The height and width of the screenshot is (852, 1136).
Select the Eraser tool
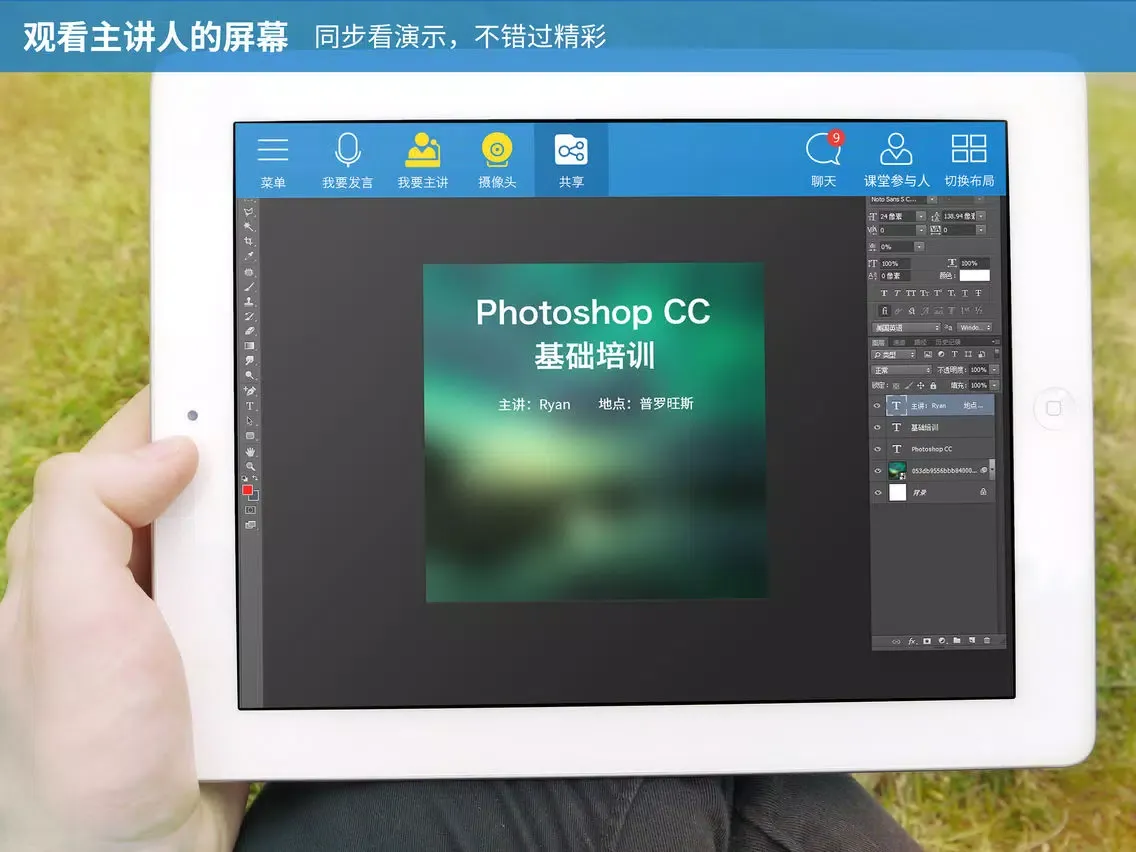click(248, 330)
